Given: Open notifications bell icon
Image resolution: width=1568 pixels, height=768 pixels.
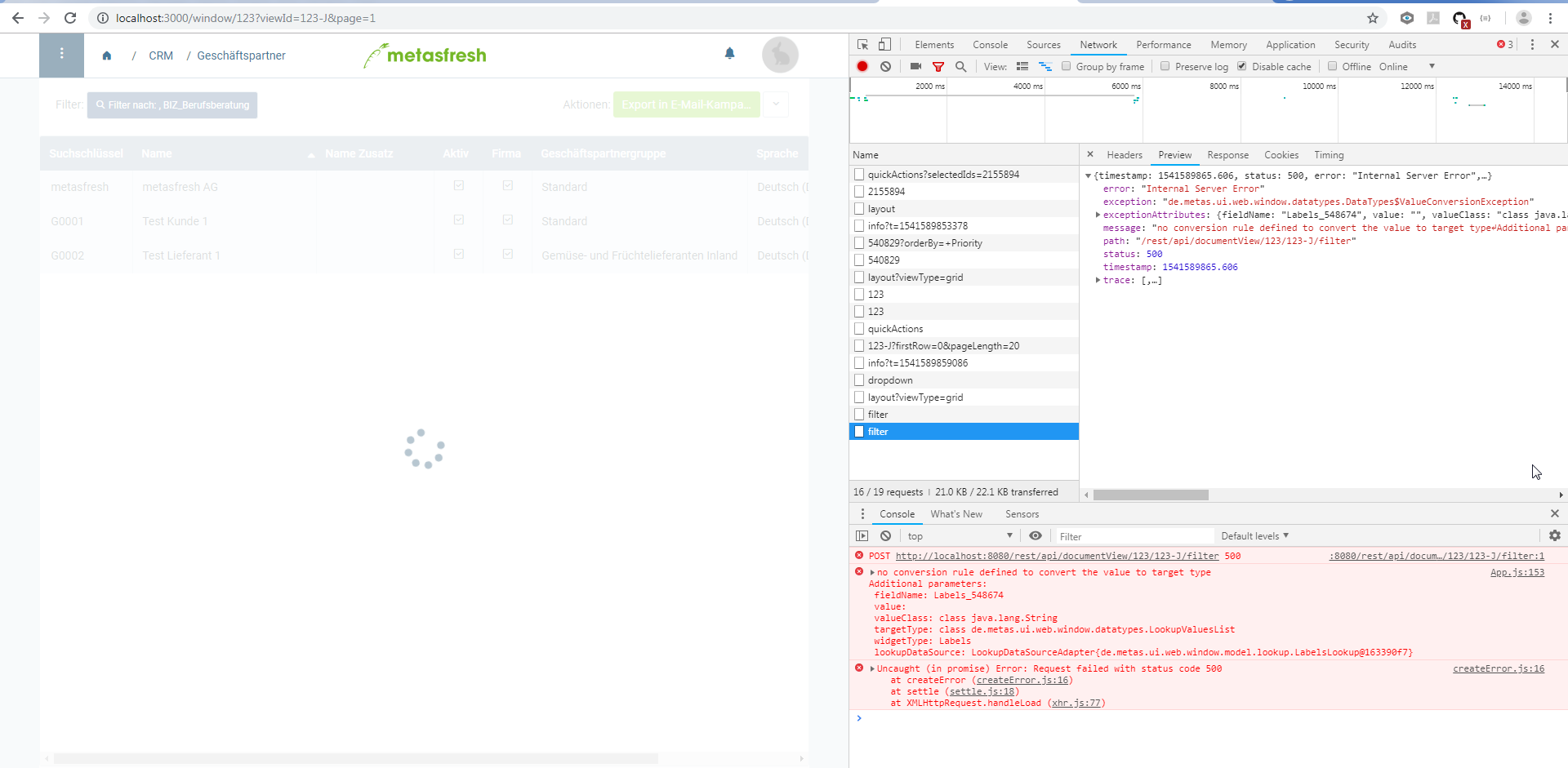Looking at the screenshot, I should click(x=730, y=53).
